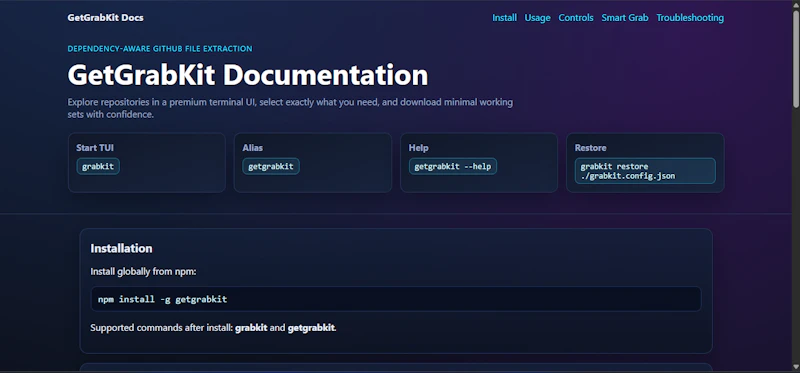Viewport: 800px width, 373px height.
Task: Open the Usage nav link
Action: coord(537,18)
